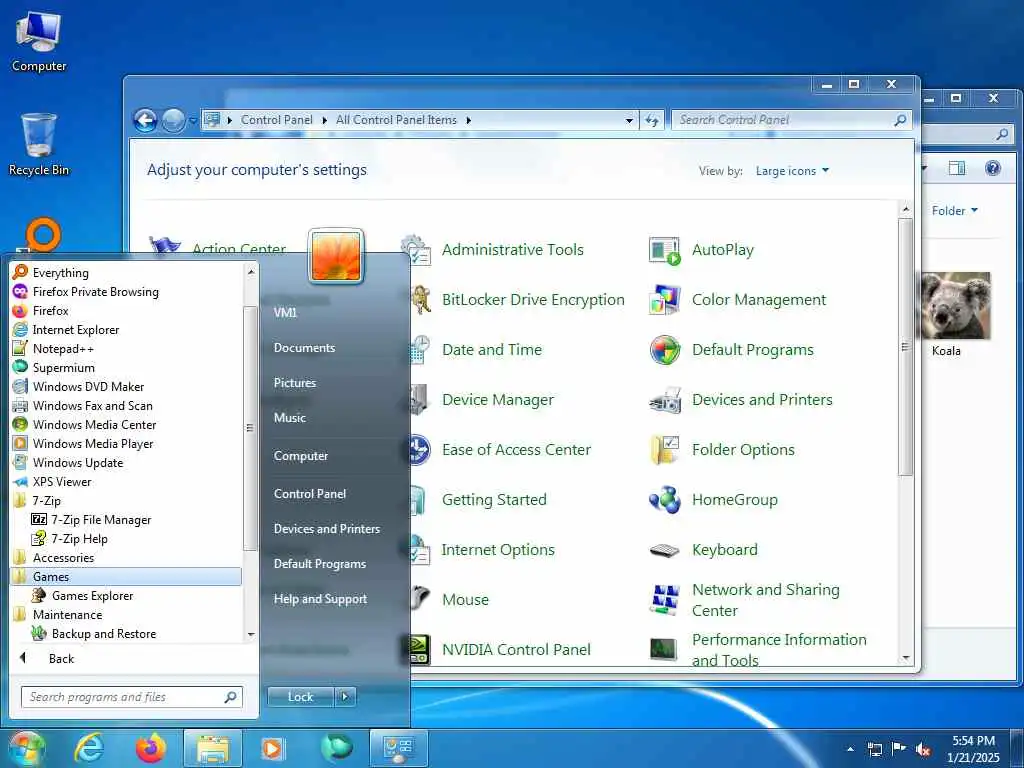The height and width of the screenshot is (768, 1024).
Task: Open Music from the Start menu
Action: pyautogui.click(x=290, y=418)
